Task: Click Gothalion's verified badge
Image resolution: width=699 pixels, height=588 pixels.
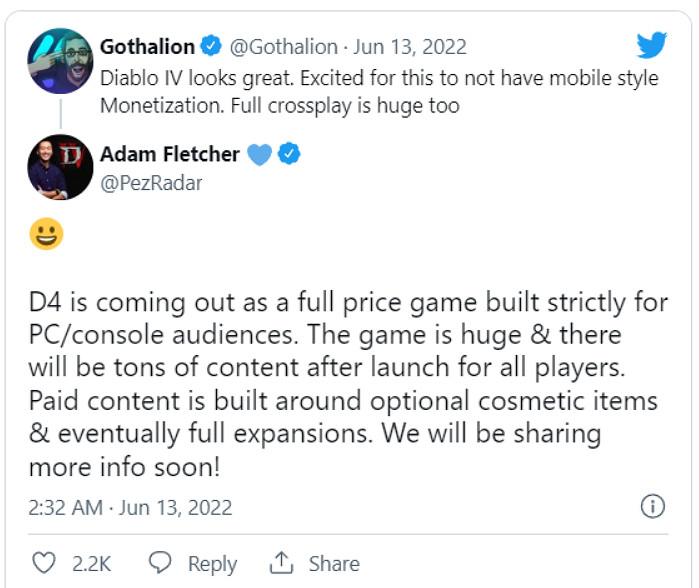Action: [x=210, y=47]
